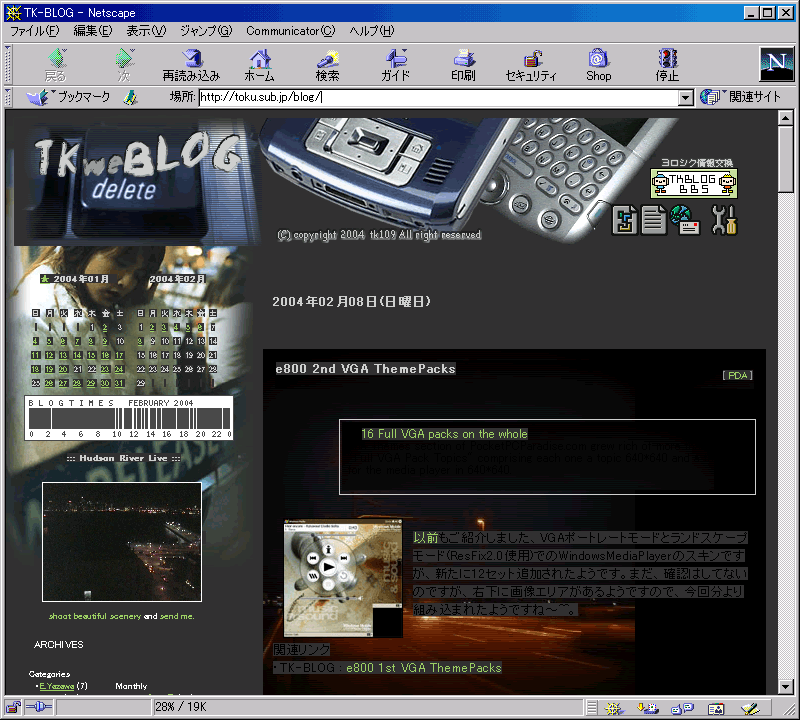This screenshot has height=720, width=800.
Task: Click the wrench and screwdriver icon
Action: 724,220
